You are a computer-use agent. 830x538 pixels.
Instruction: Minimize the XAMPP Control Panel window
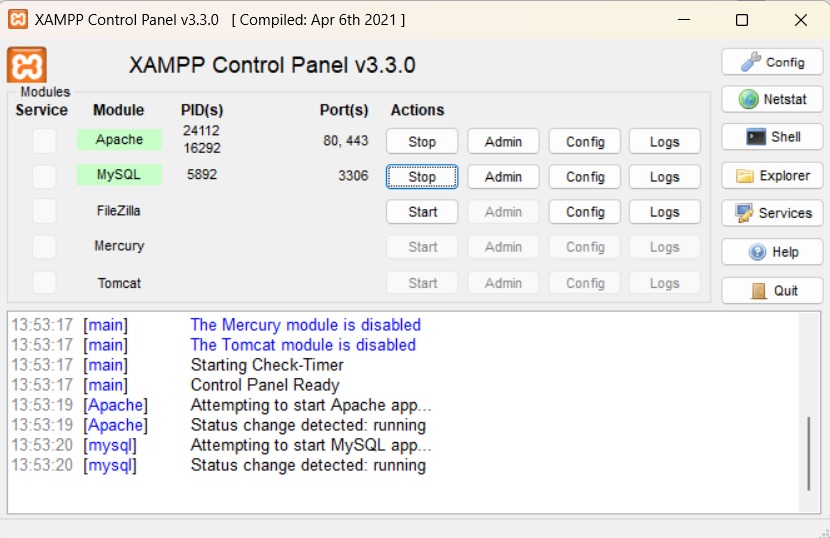click(x=684, y=20)
